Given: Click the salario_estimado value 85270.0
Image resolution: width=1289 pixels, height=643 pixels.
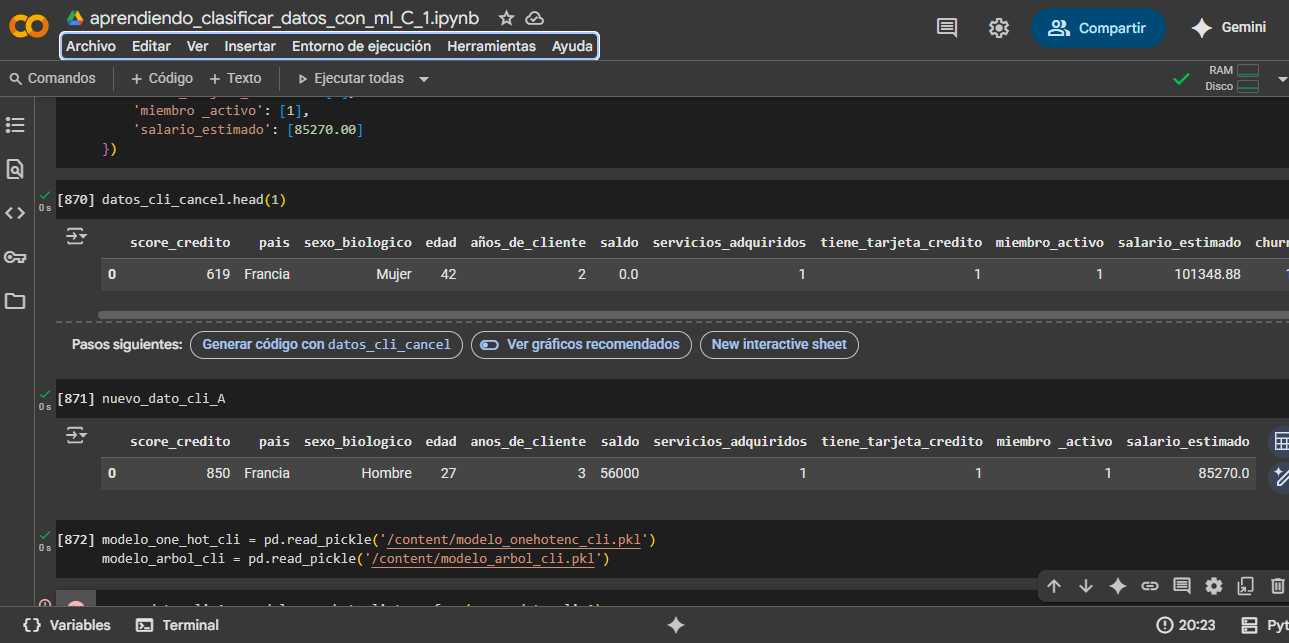Looking at the screenshot, I should pos(1224,473).
